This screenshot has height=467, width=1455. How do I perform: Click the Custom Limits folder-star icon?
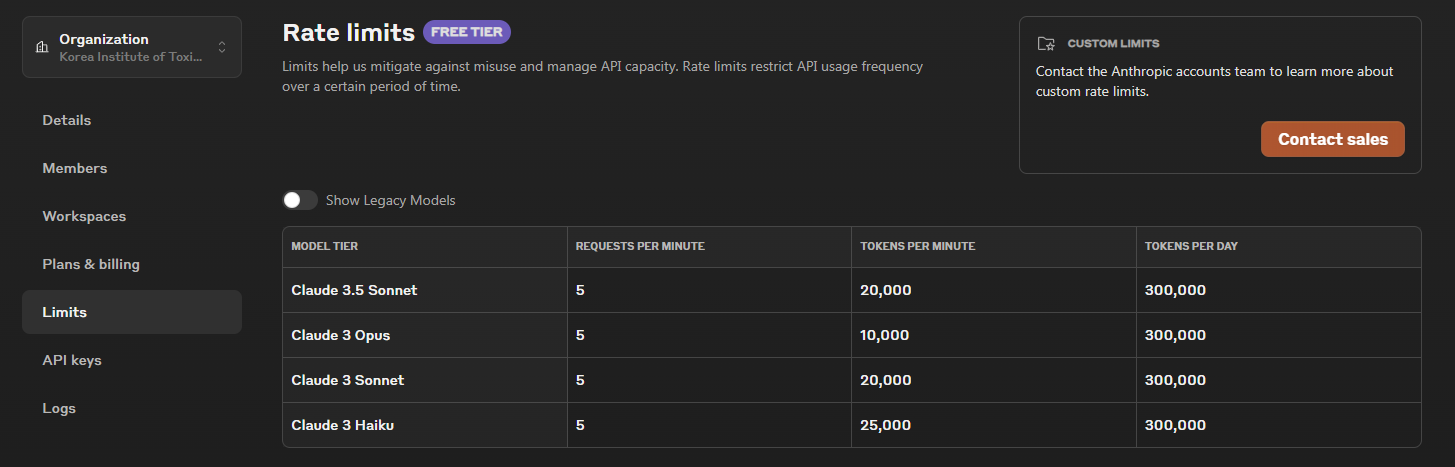(1046, 44)
